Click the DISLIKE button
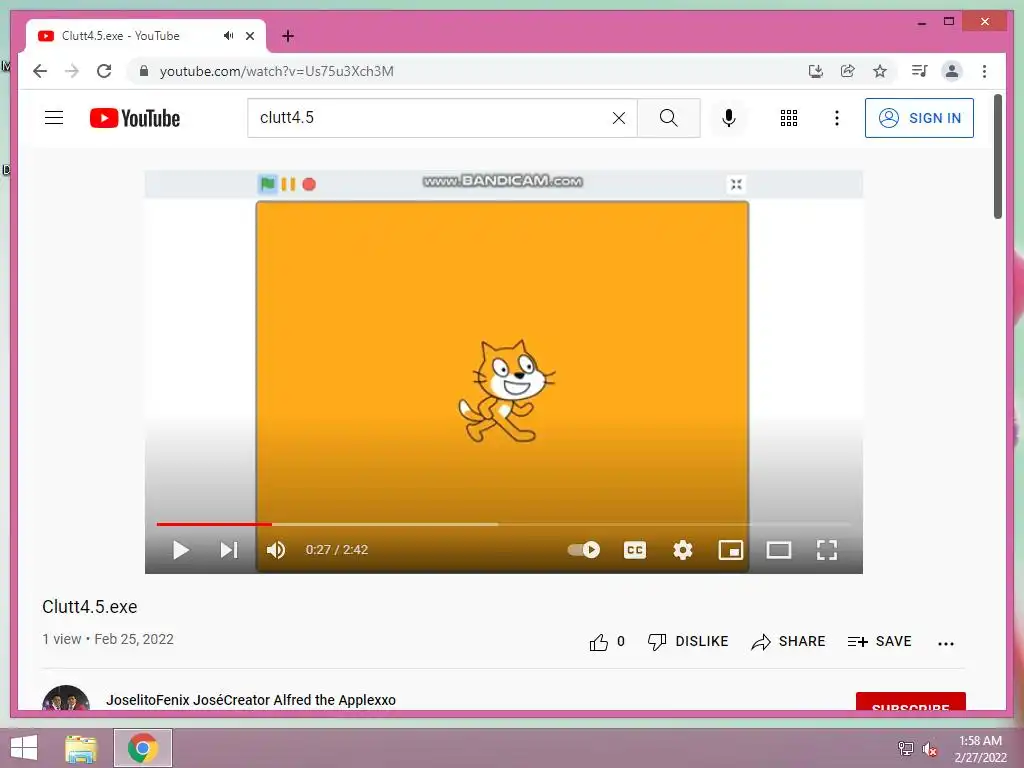Screen dimensions: 1024x768 click(x=688, y=642)
